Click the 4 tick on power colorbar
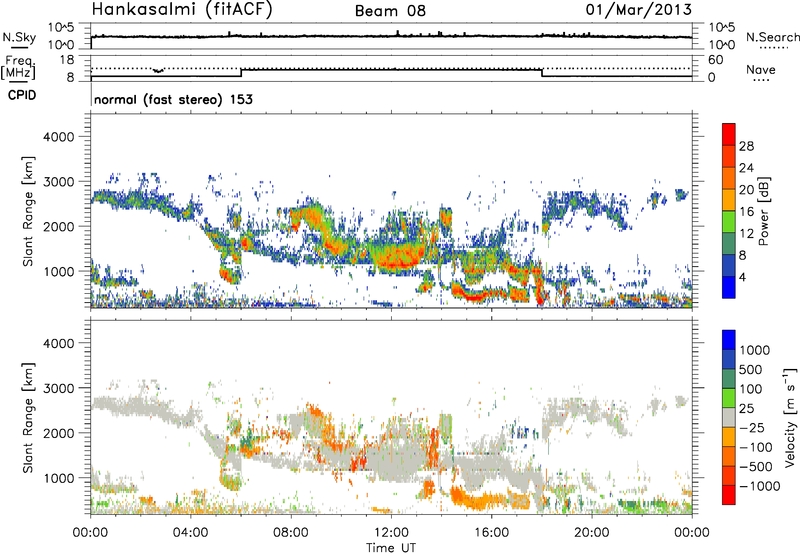The height and width of the screenshot is (554, 800). click(742, 278)
